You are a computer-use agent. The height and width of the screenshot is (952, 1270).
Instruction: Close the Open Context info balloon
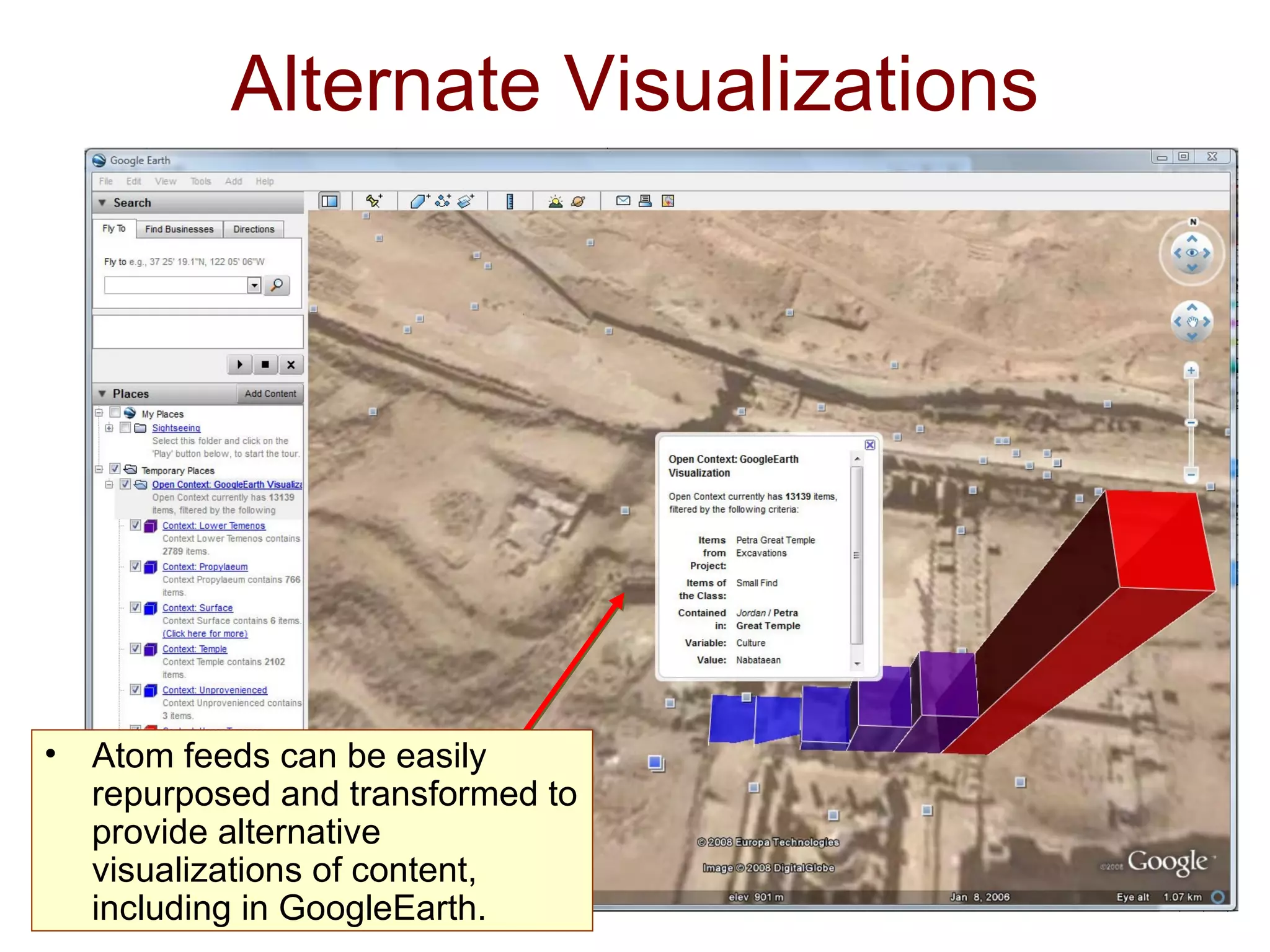[870, 445]
